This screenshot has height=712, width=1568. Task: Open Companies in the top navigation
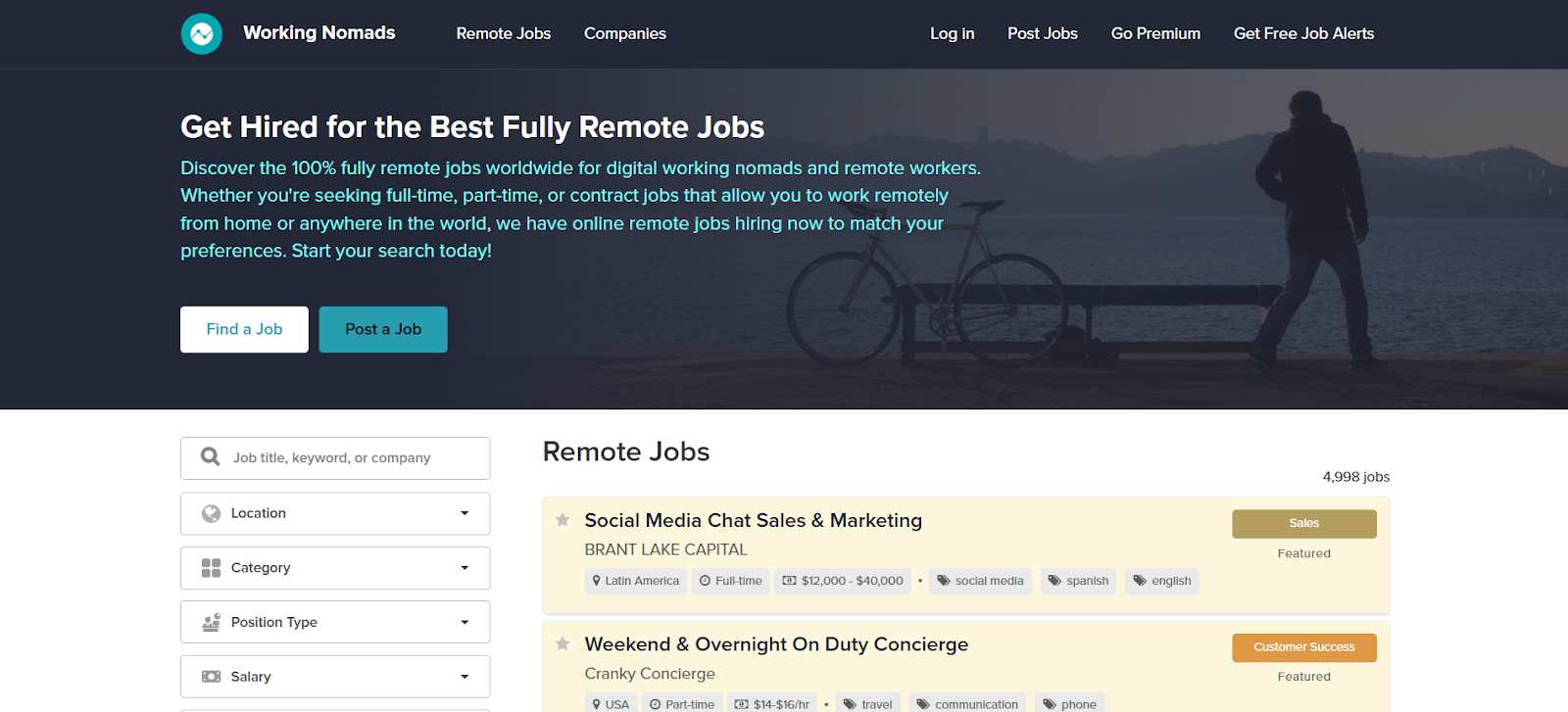[x=625, y=33]
